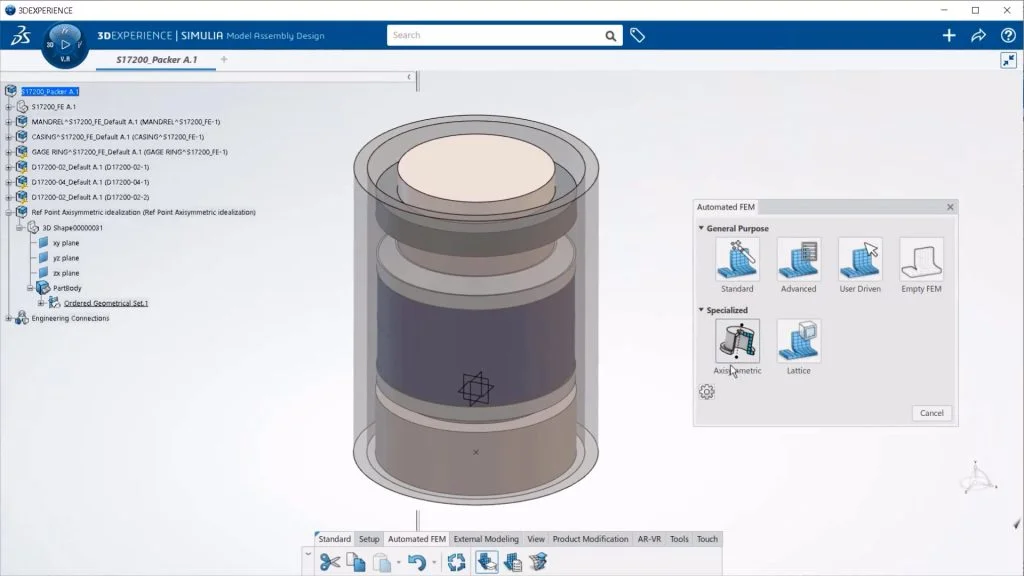Open the tag search icon beside search bar
This screenshot has width=1024, height=576.
pyautogui.click(x=637, y=34)
